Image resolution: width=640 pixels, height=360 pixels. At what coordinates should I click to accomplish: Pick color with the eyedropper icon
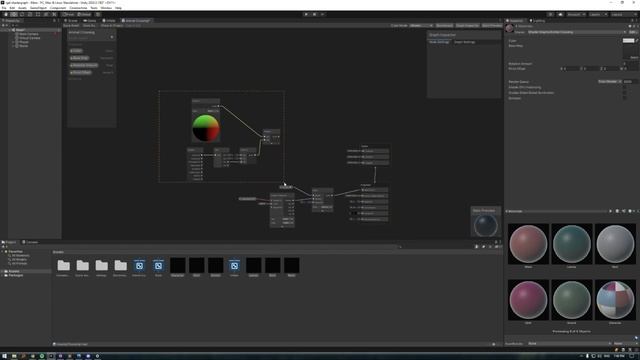coord(637,40)
